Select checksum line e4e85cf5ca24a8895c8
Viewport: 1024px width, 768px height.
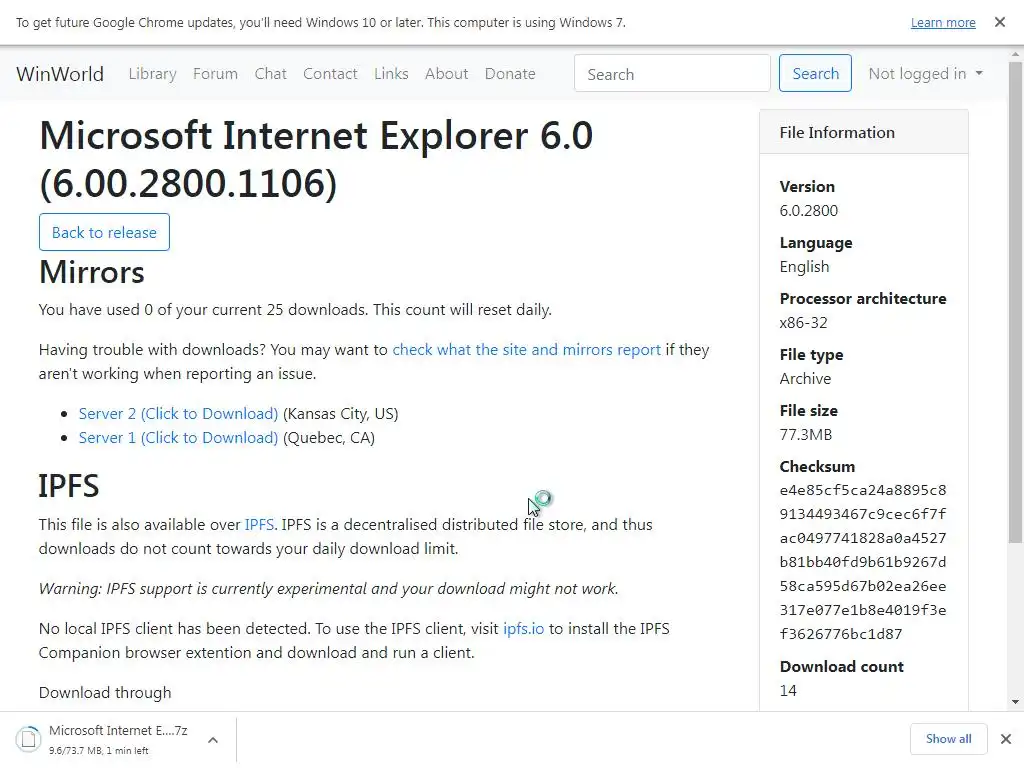click(x=863, y=490)
